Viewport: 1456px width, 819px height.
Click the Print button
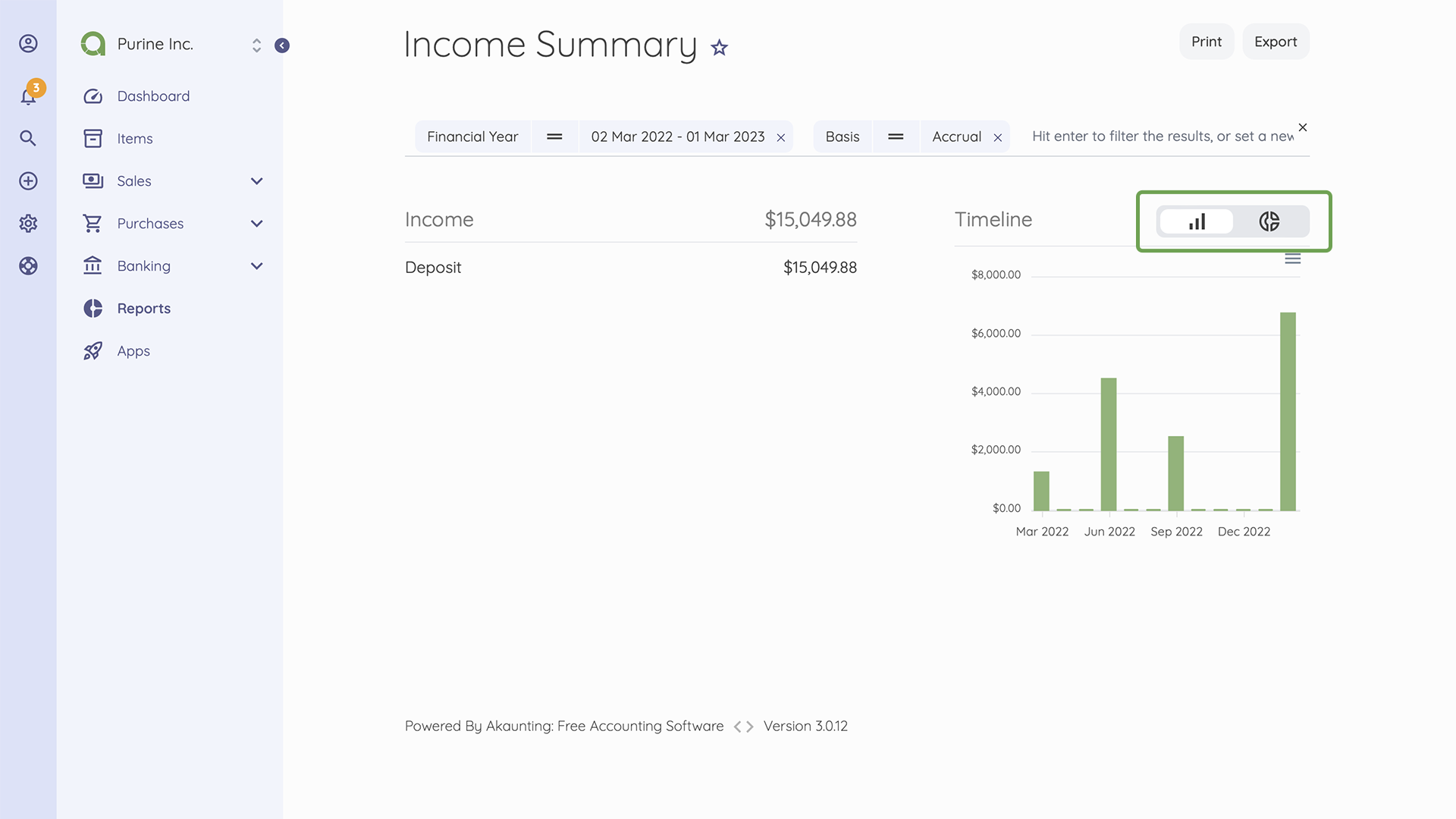point(1206,42)
